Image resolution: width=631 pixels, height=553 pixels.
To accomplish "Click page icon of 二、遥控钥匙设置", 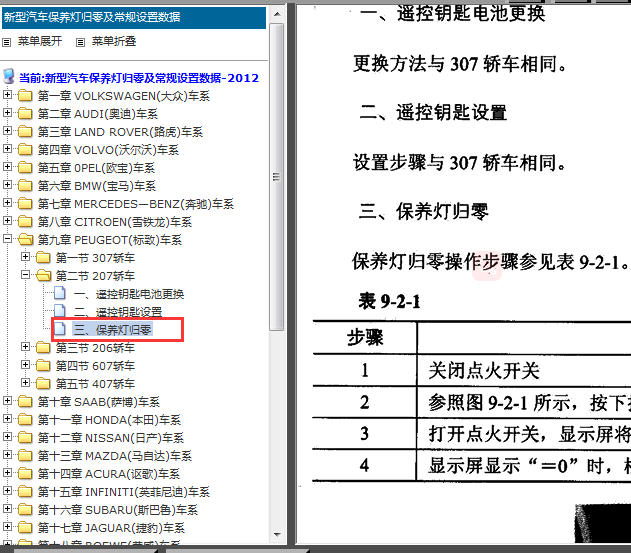I will click(60, 311).
